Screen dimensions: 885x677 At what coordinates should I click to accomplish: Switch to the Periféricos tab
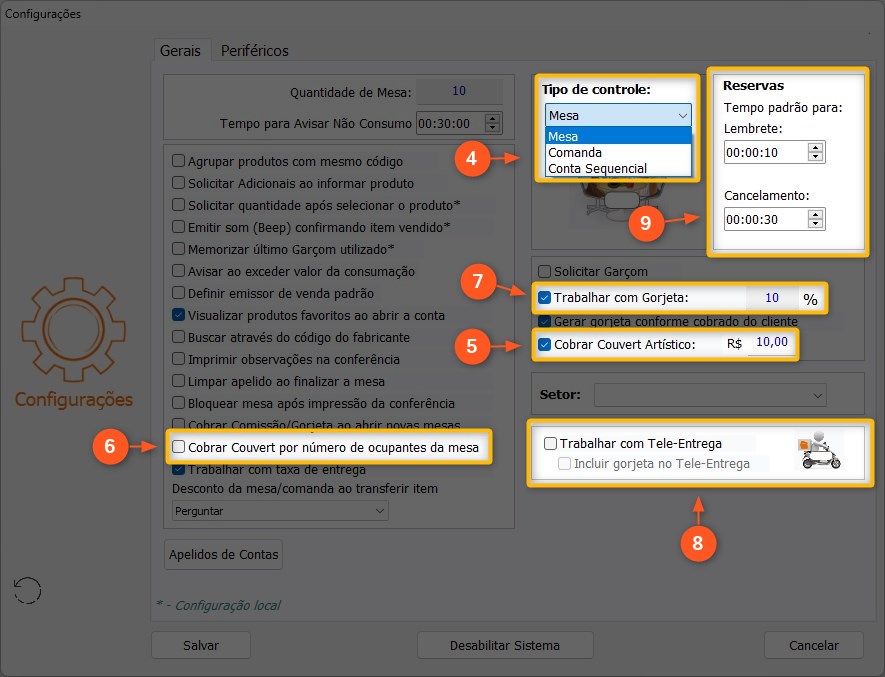coord(254,50)
